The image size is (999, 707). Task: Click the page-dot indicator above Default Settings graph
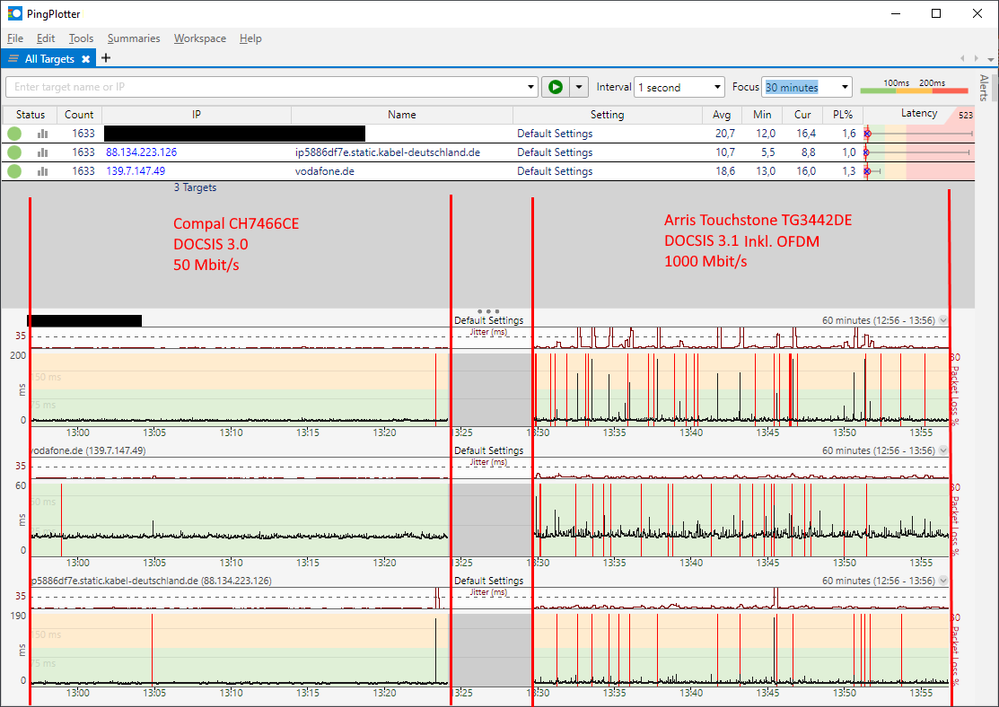pyautogui.click(x=486, y=311)
